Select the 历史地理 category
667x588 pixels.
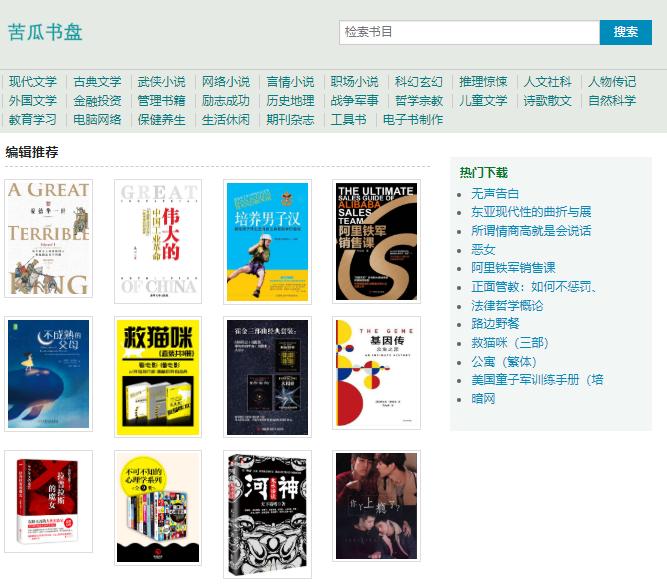[291, 101]
